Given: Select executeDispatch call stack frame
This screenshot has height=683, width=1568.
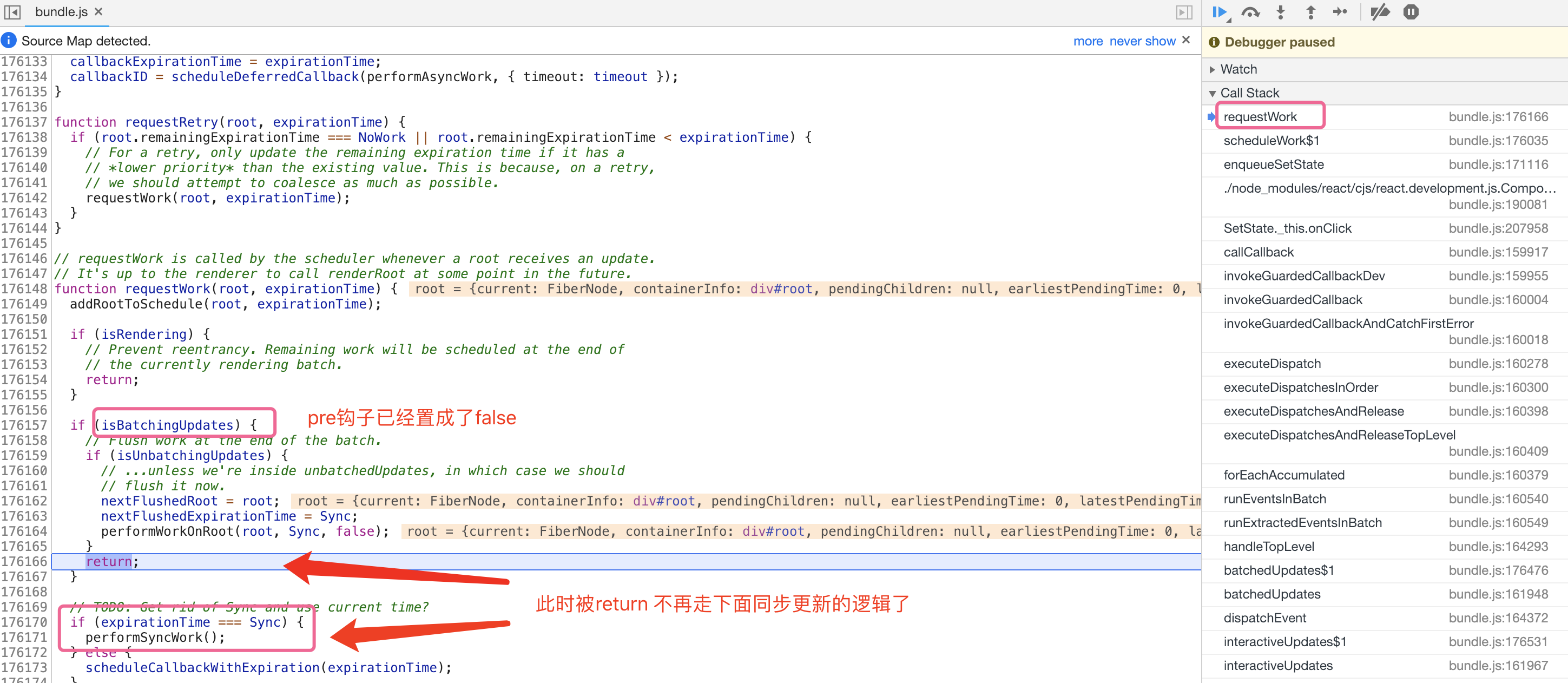Looking at the screenshot, I should click(x=1385, y=363).
